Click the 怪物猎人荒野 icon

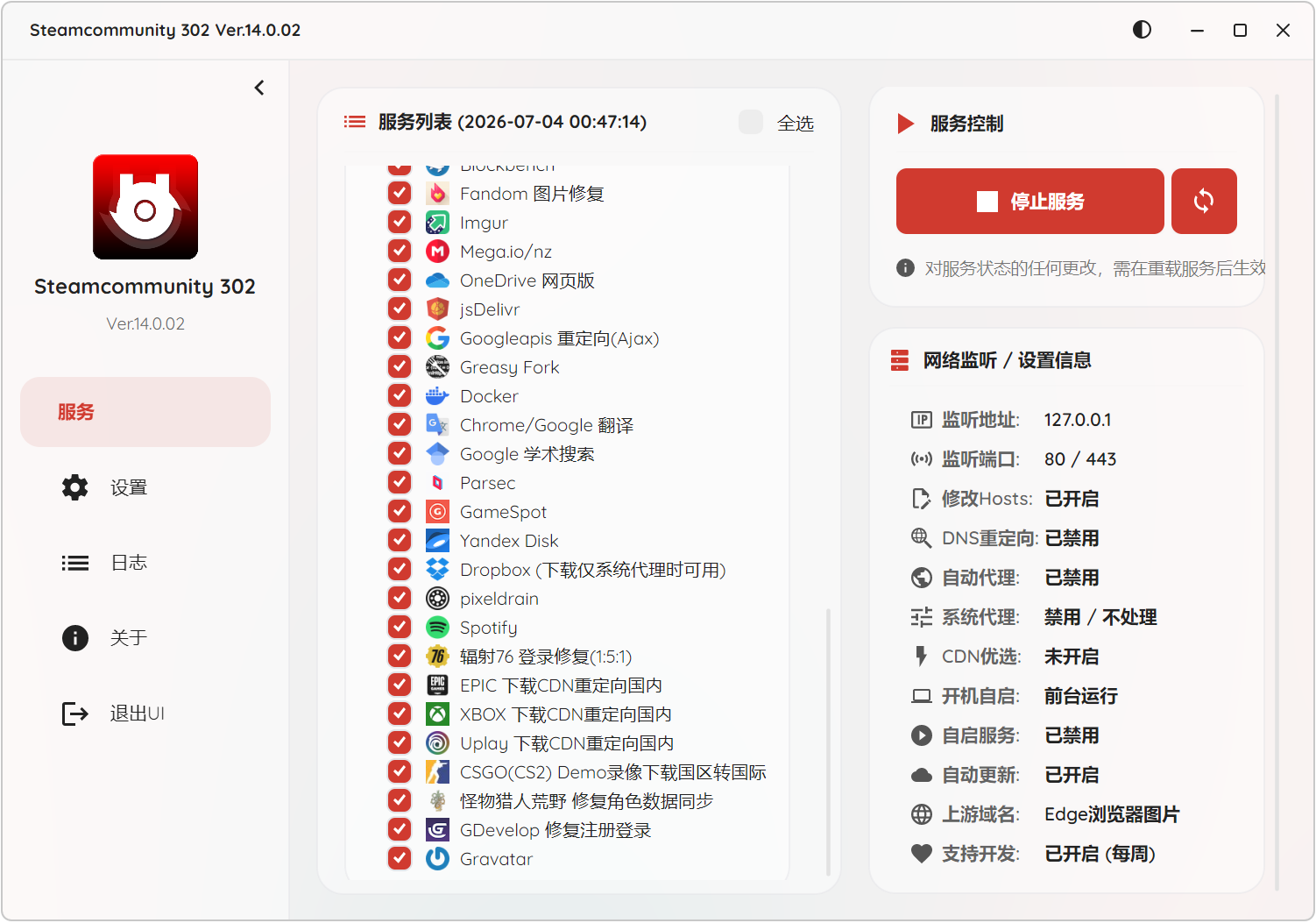(437, 801)
